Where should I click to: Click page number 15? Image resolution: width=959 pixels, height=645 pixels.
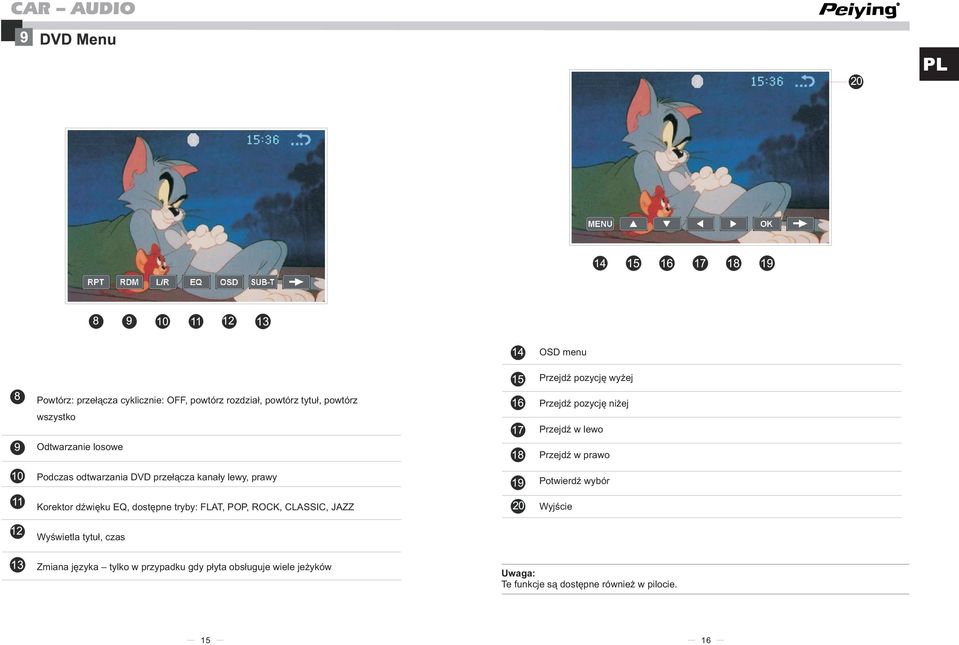[206, 640]
